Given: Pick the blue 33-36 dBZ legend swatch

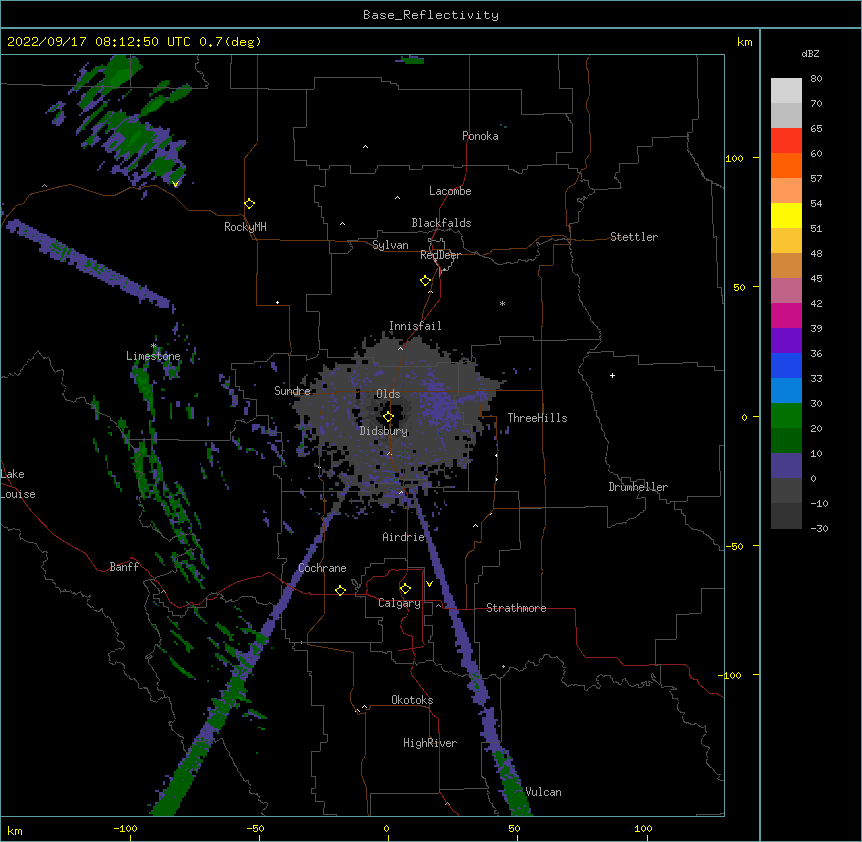Looking at the screenshot, I should click(786, 365).
